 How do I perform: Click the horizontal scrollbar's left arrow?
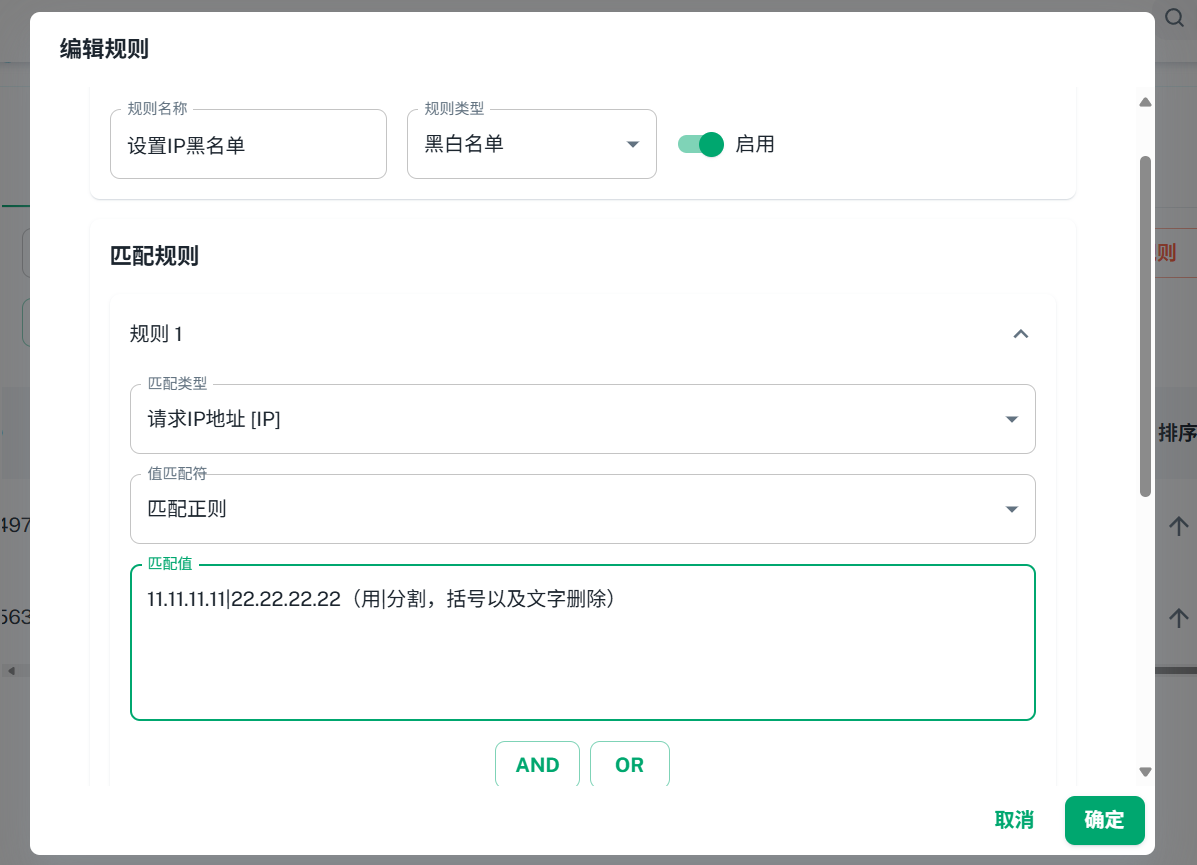(x=12, y=671)
